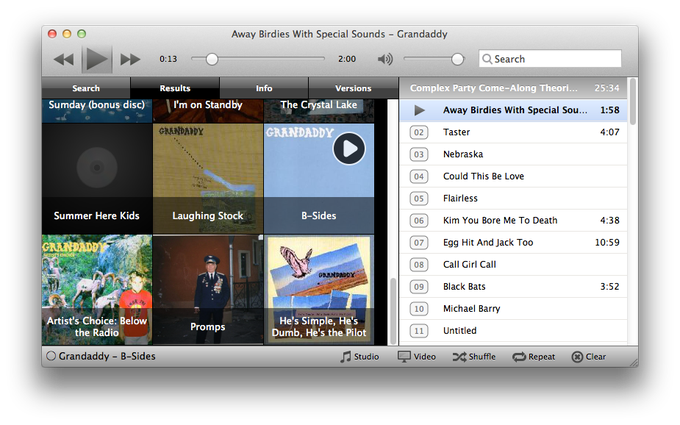Focus the Search input field

point(550,59)
